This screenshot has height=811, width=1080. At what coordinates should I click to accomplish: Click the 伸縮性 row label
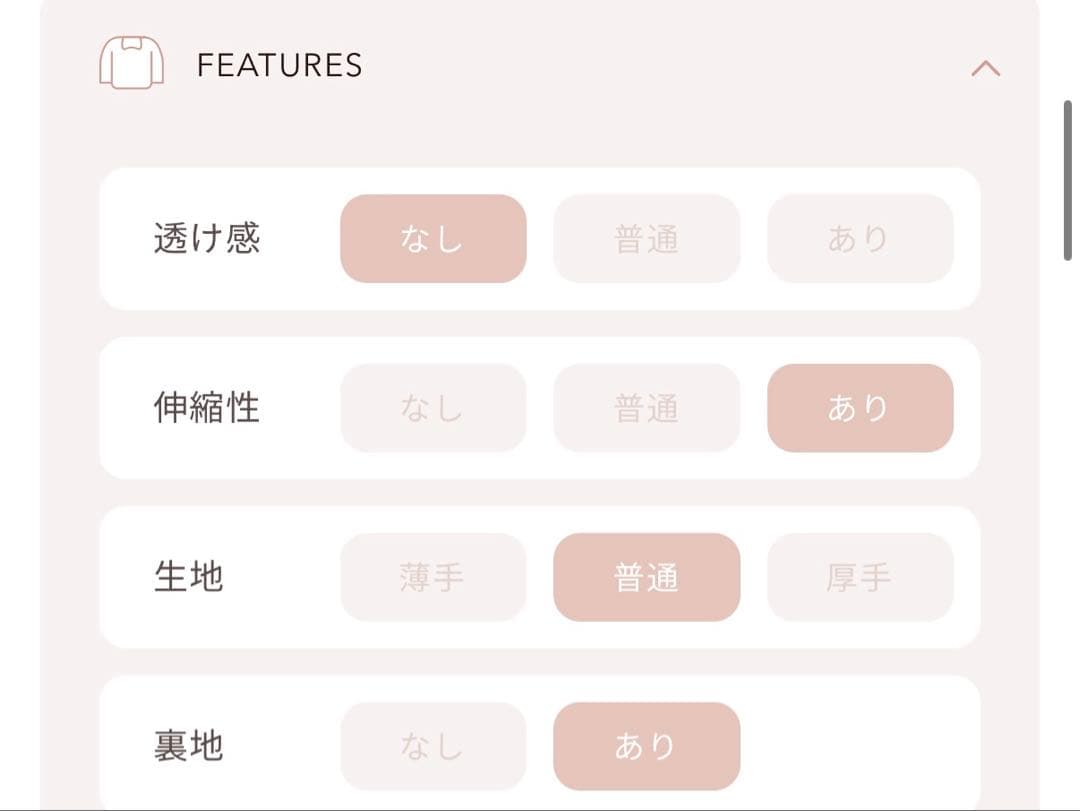coord(208,407)
